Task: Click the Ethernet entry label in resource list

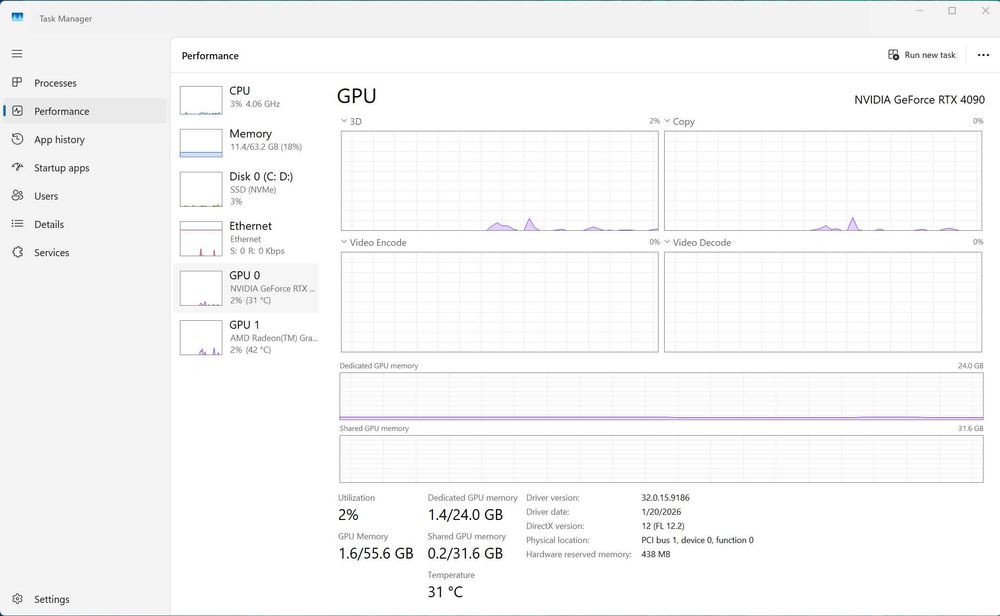Action: pos(251,226)
